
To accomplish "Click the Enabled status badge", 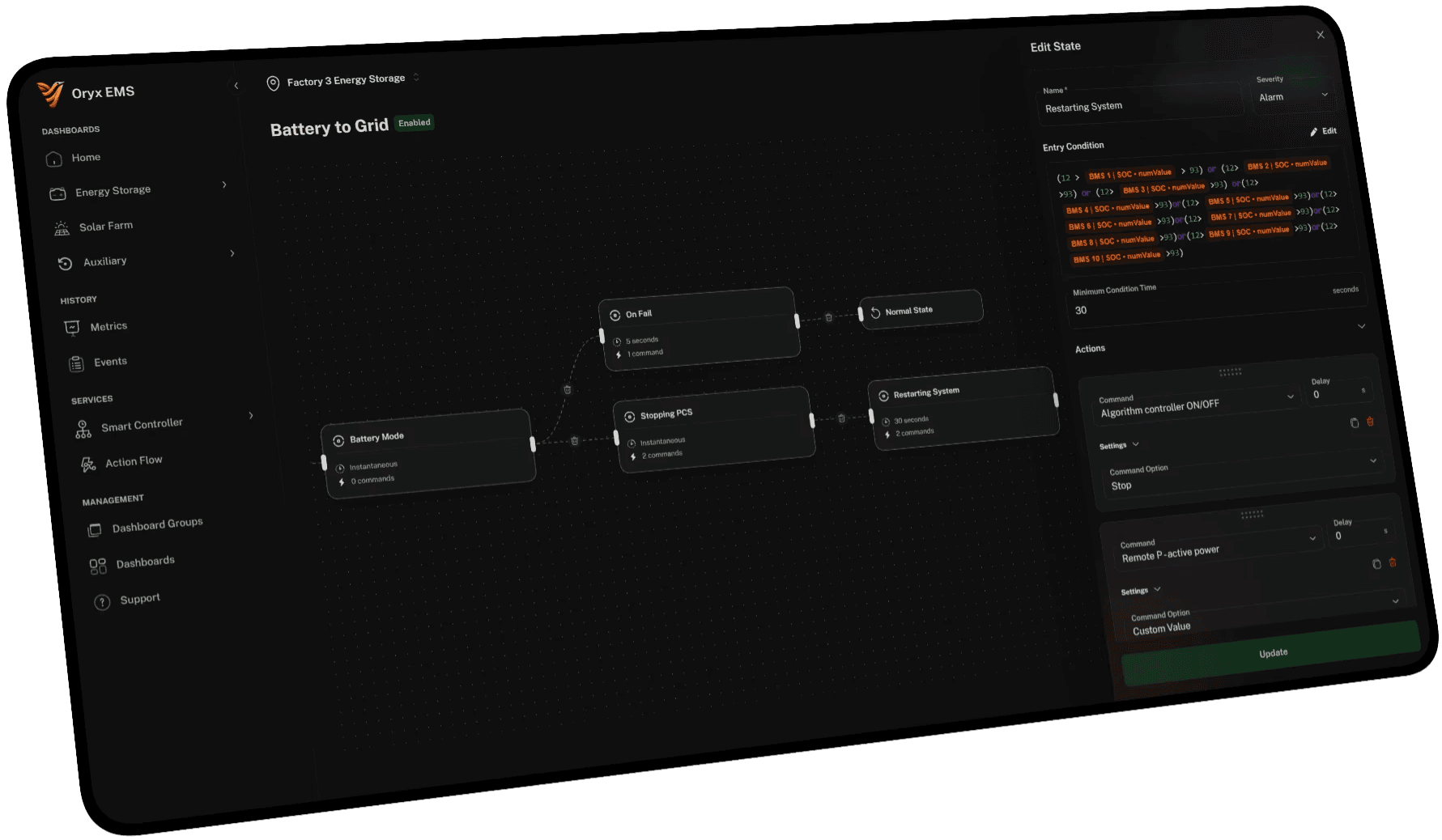I will [414, 123].
